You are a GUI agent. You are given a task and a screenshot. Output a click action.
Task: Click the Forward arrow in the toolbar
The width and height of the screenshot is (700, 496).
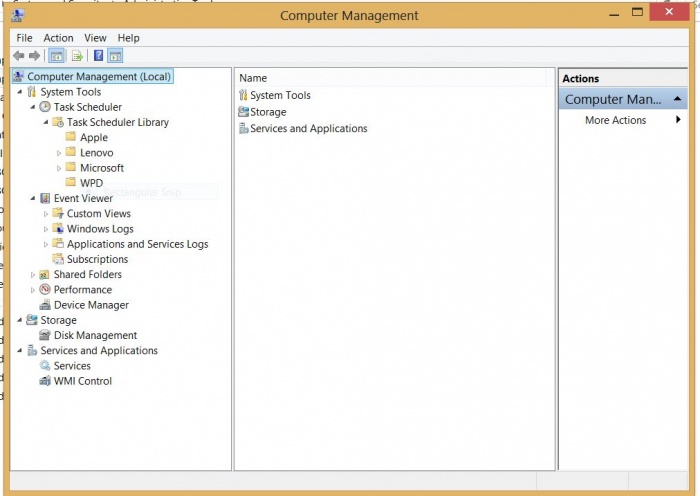[x=35, y=56]
